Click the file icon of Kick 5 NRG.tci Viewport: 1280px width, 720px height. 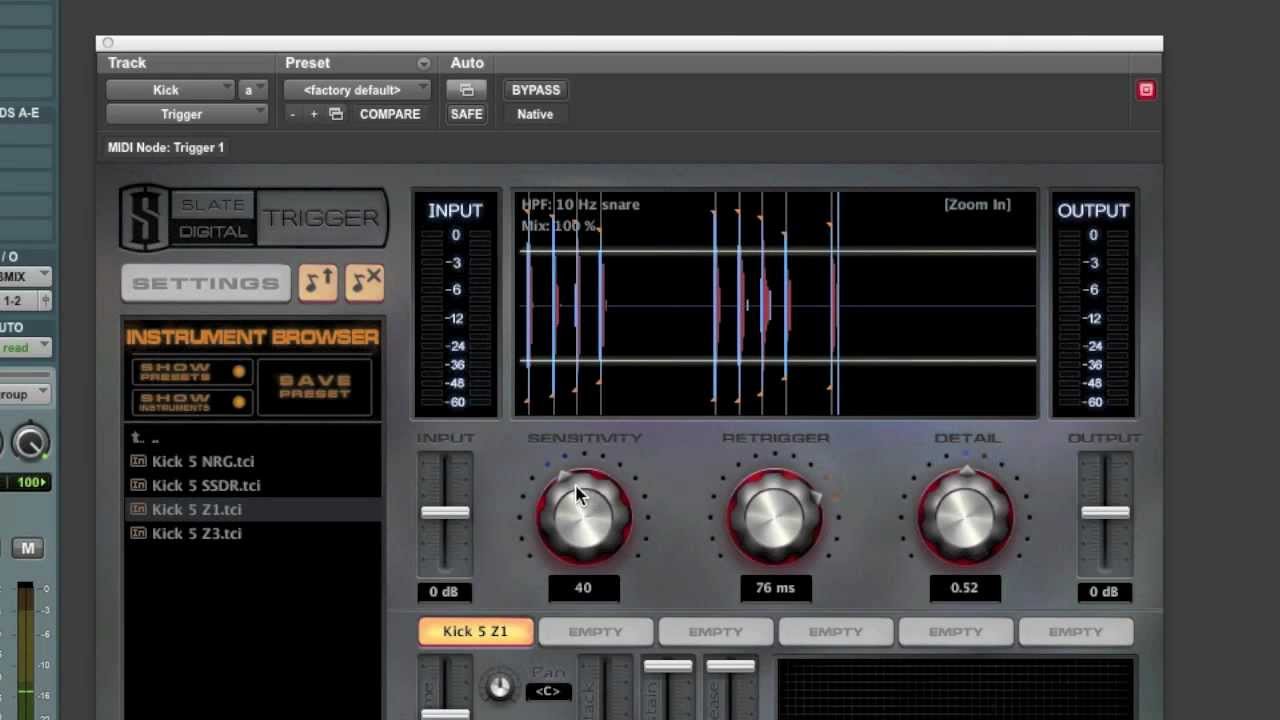(139, 461)
